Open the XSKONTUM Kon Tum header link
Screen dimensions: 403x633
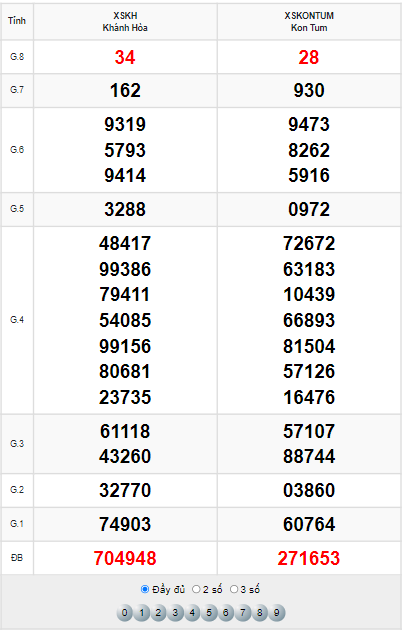(309, 22)
